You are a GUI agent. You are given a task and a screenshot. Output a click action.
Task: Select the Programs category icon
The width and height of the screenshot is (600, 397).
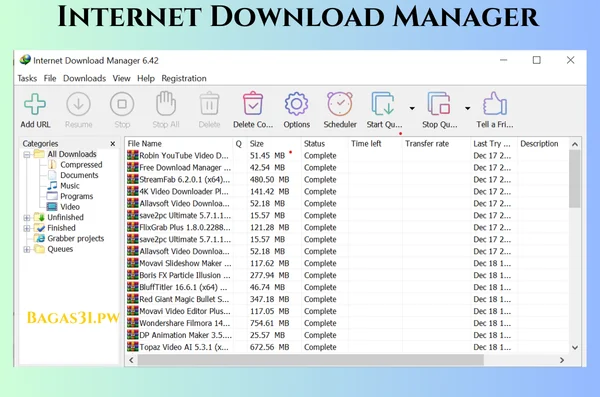pyautogui.click(x=52, y=196)
